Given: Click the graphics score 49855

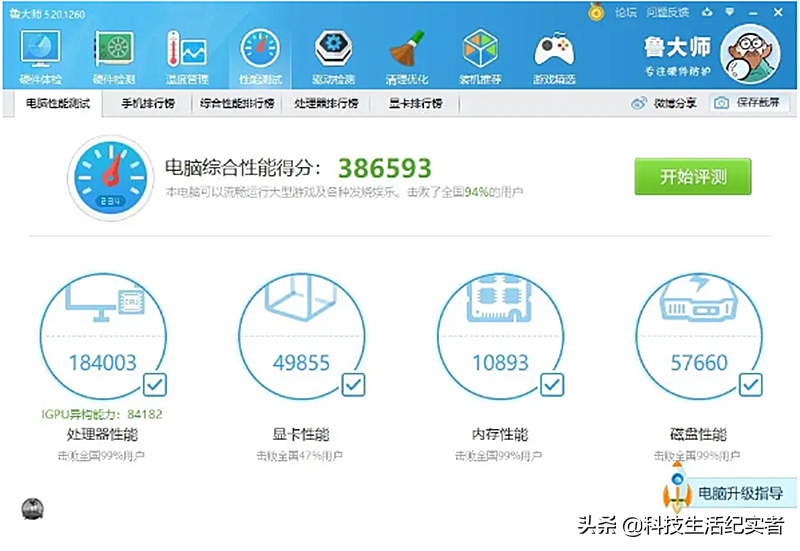Looking at the screenshot, I should [301, 363].
